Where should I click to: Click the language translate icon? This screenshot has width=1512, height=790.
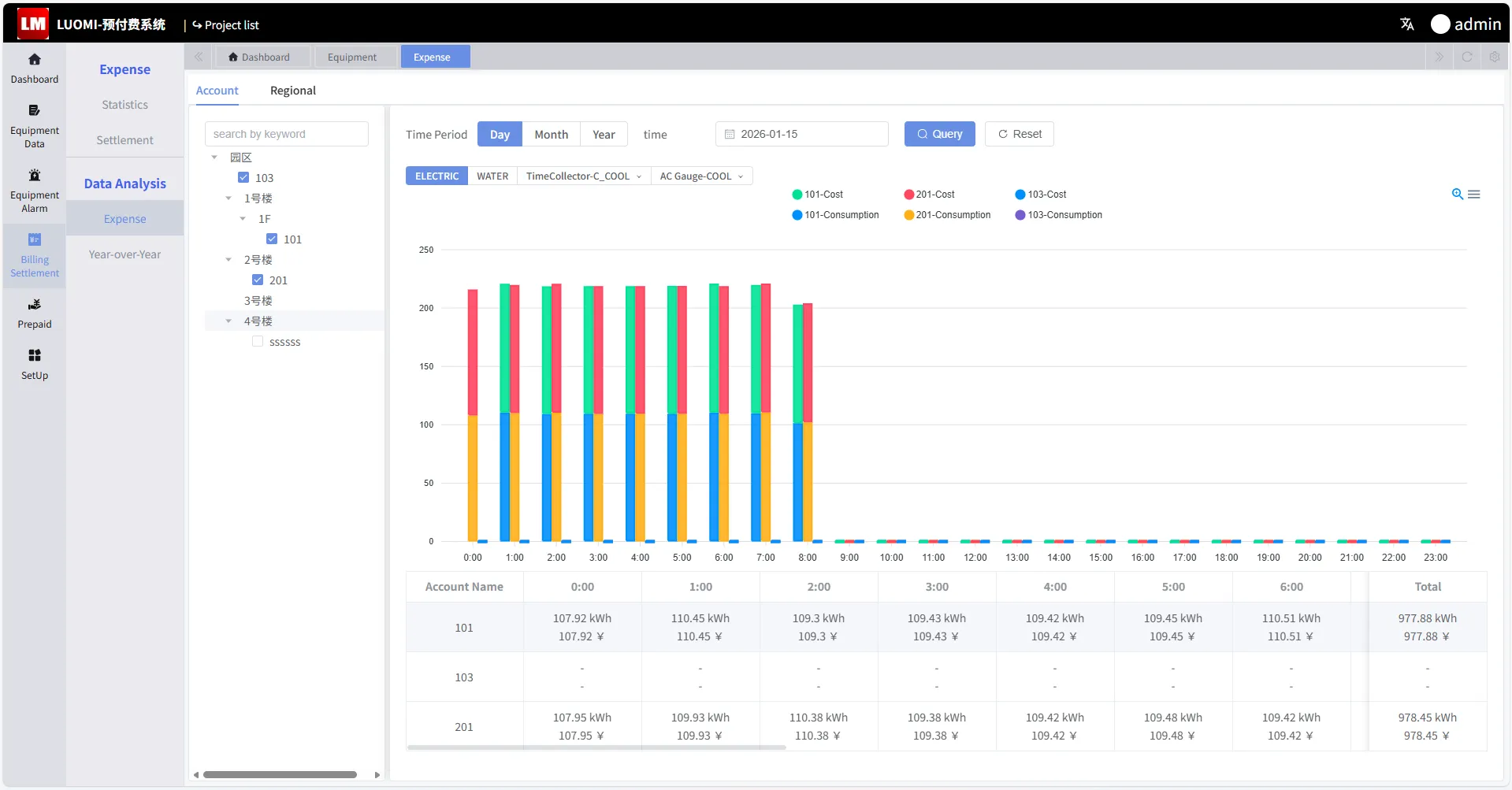click(1406, 24)
